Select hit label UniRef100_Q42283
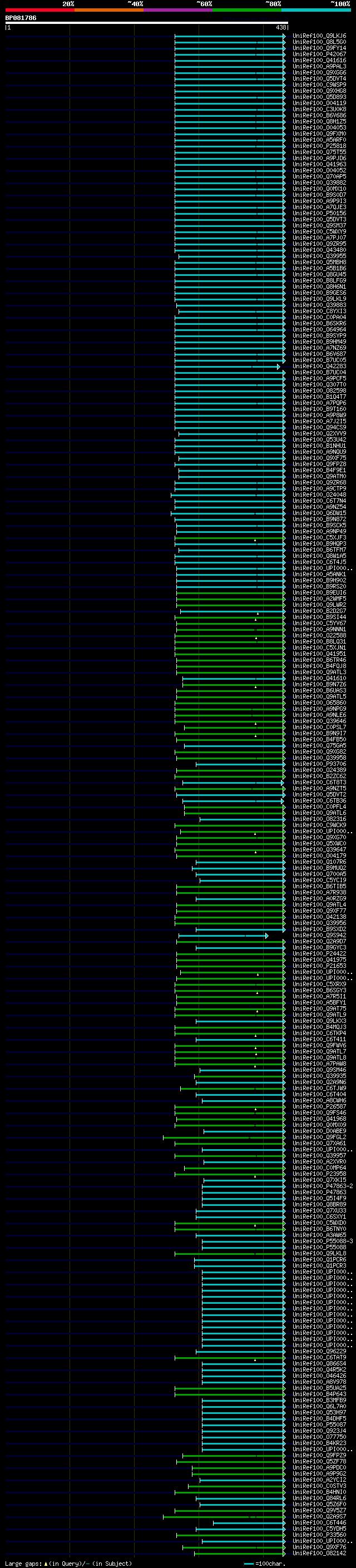 click(x=319, y=367)
